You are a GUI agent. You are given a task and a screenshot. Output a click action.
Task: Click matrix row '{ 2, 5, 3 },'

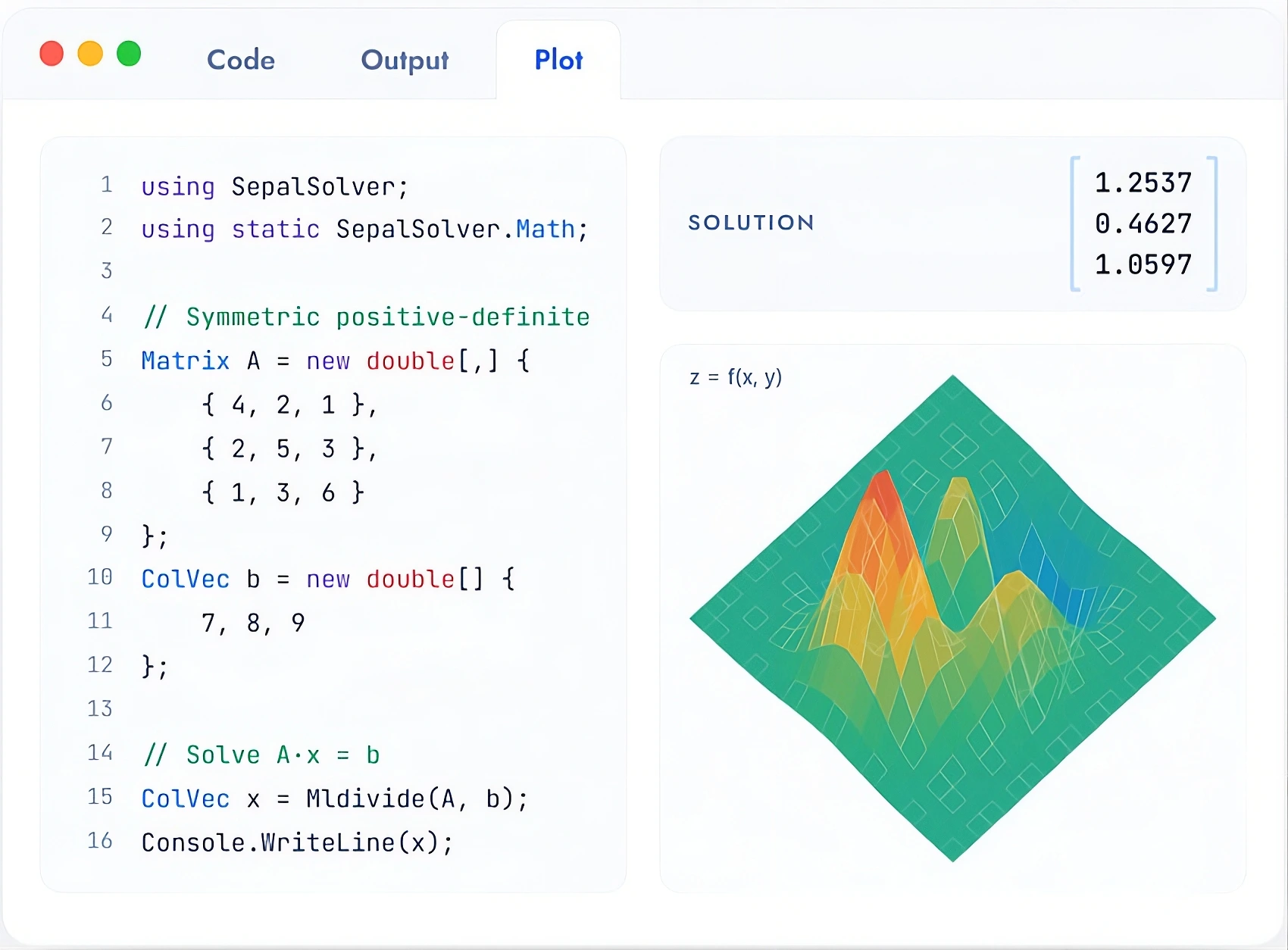[289, 448]
